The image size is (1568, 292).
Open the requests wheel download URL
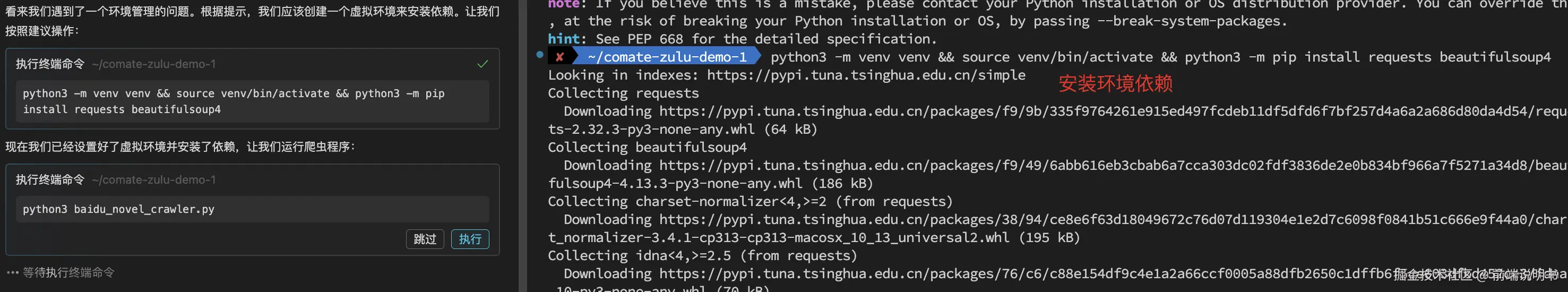[1035, 111]
